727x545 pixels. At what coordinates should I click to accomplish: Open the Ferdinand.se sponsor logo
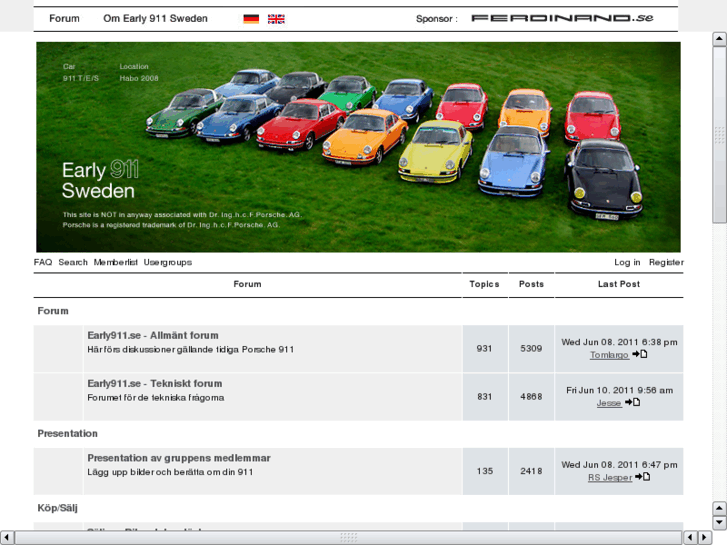coord(562,18)
